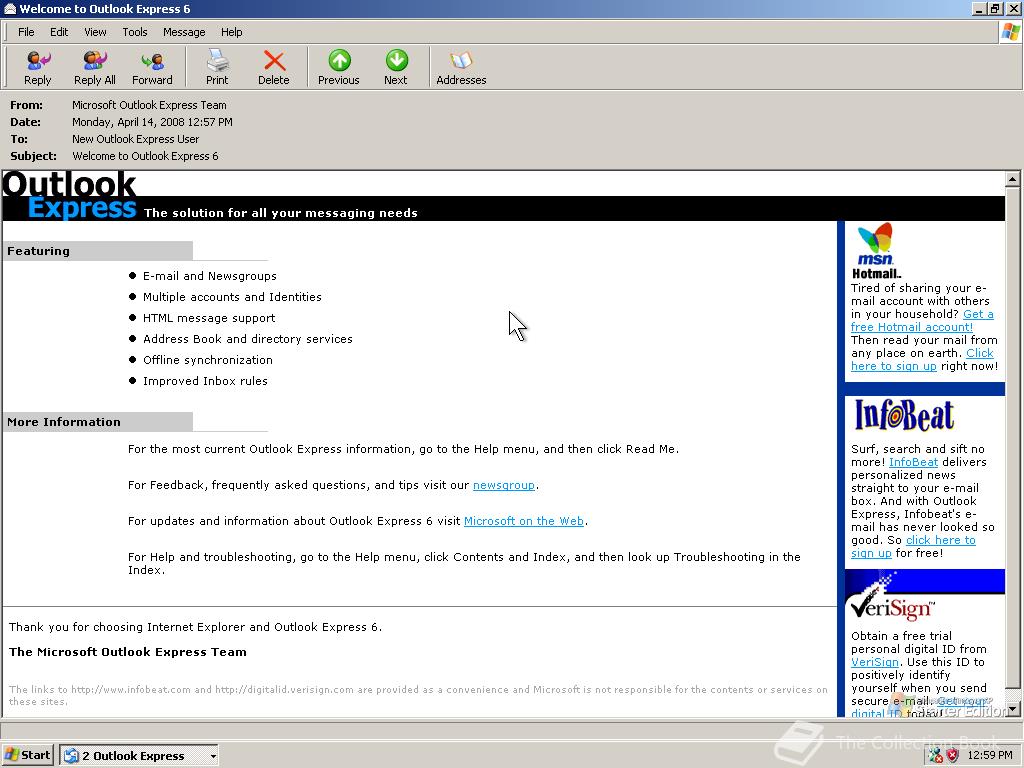1024x768 pixels.
Task: Click the VeriSign logo
Action: (x=892, y=604)
